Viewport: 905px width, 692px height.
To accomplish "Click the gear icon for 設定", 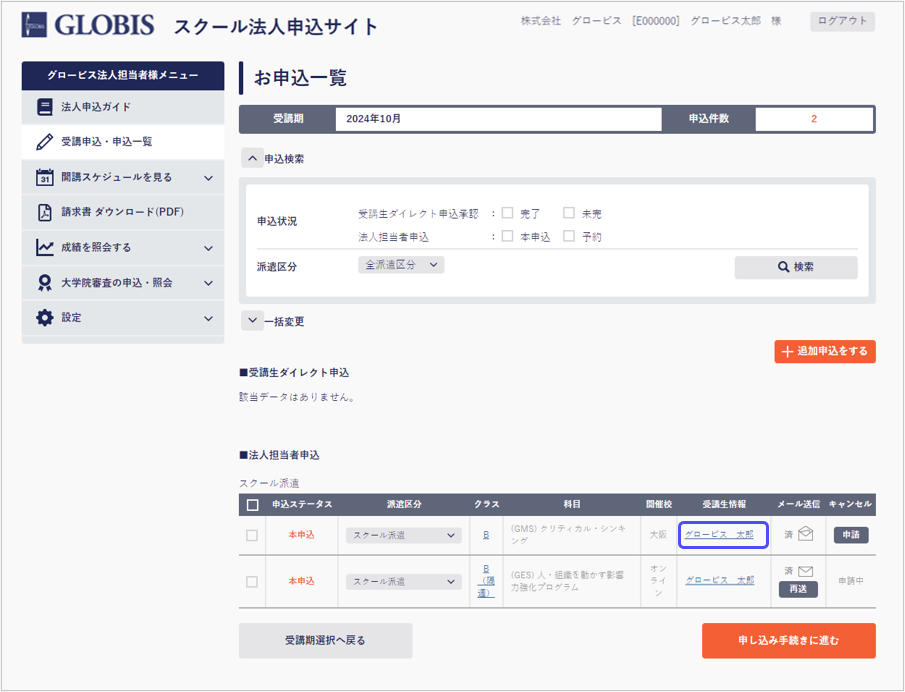I will [44, 317].
